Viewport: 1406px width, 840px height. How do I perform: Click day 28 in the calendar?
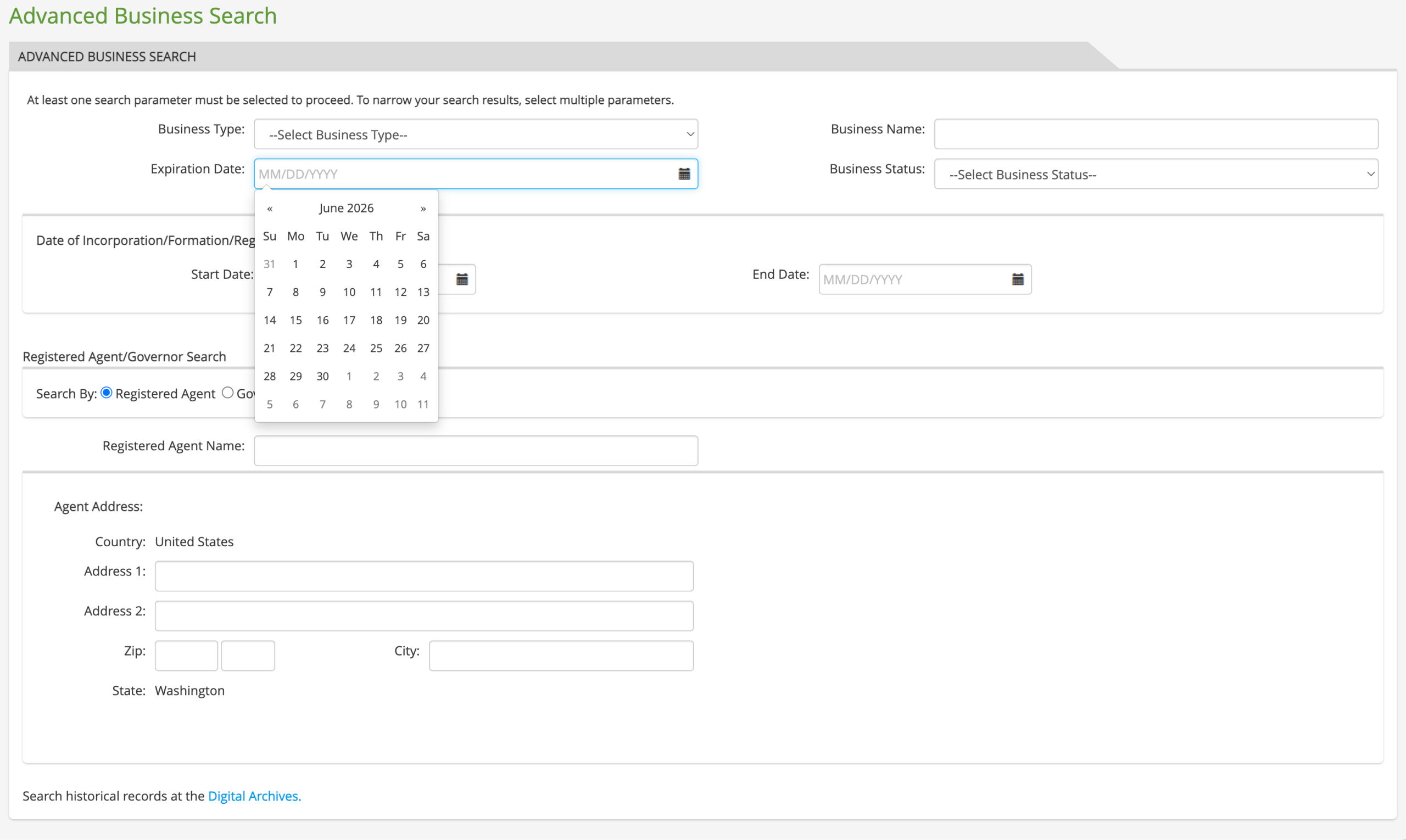(270, 377)
